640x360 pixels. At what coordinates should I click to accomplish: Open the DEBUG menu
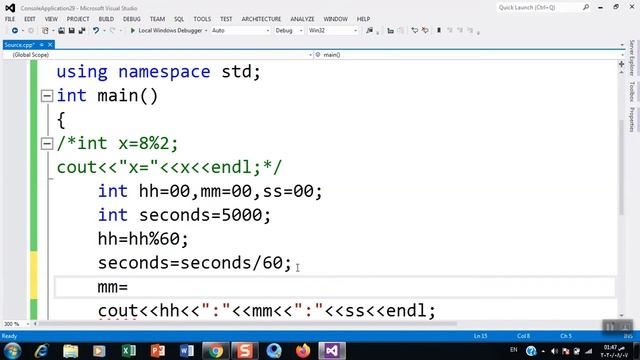click(131, 19)
